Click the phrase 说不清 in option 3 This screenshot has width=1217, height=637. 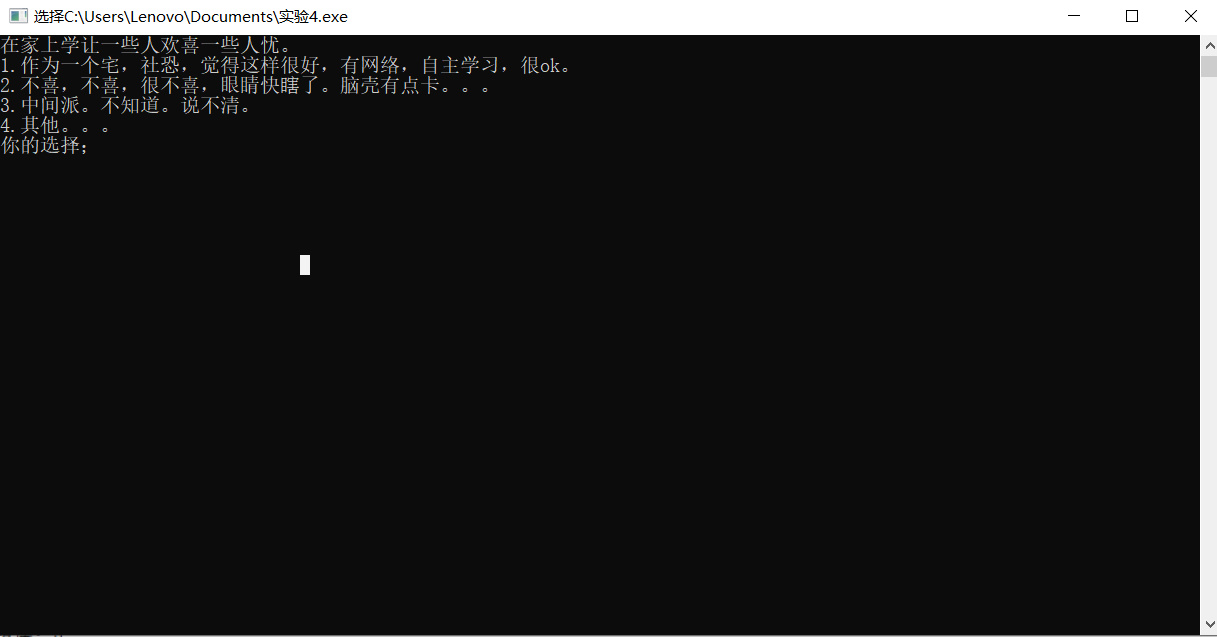tap(211, 106)
